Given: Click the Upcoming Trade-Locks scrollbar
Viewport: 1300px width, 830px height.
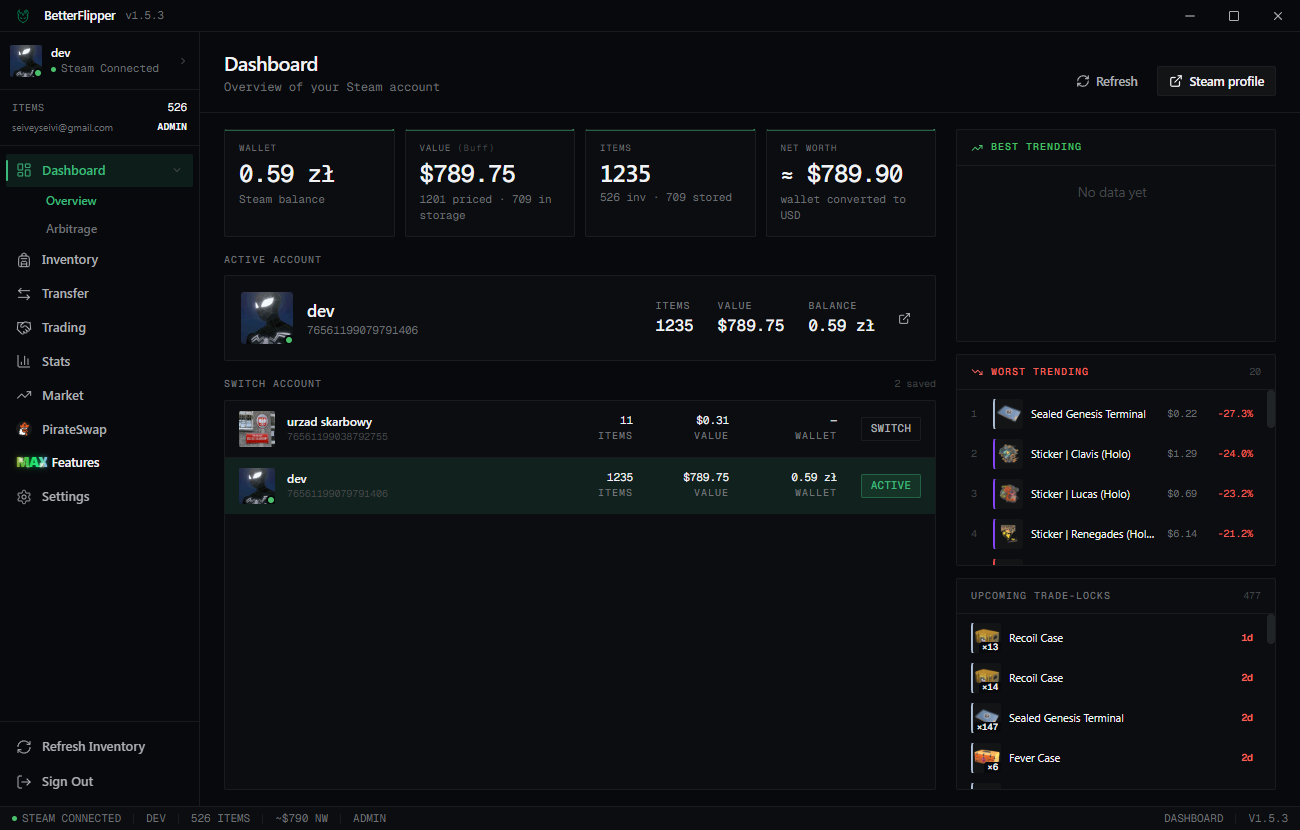Looking at the screenshot, I should (x=1271, y=629).
